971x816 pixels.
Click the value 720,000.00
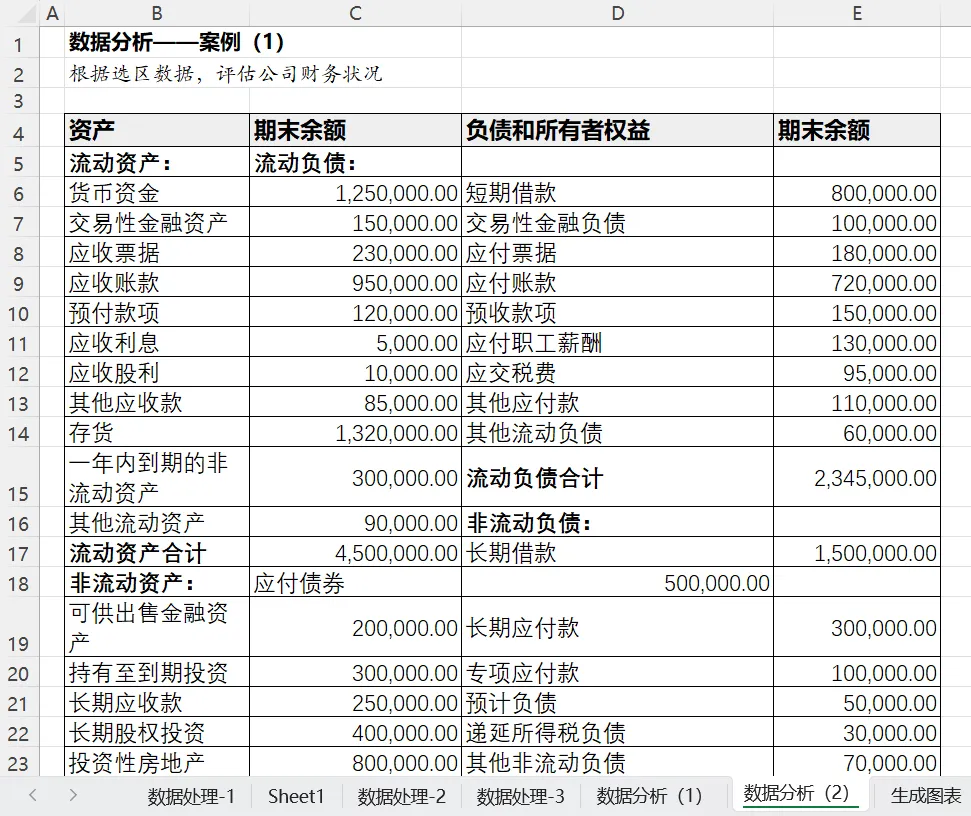pos(857,282)
